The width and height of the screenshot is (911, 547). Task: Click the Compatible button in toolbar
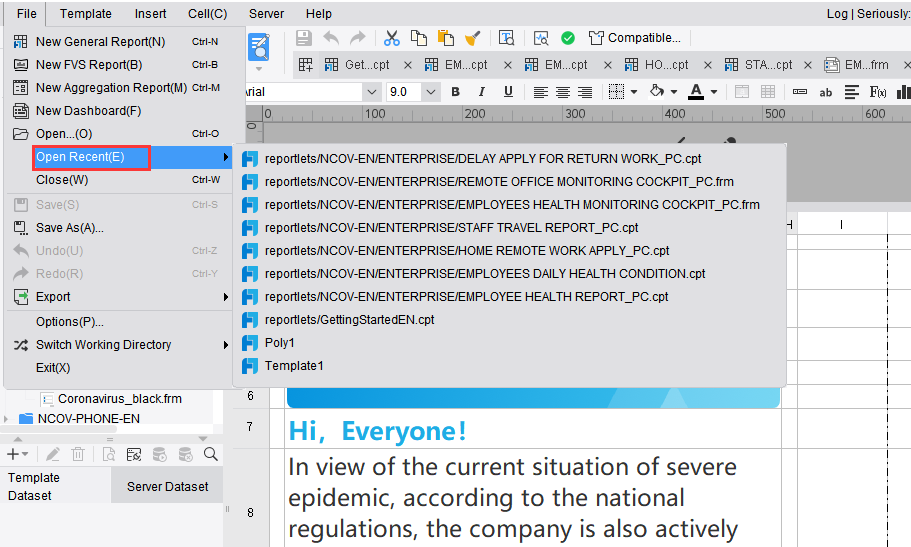634,38
